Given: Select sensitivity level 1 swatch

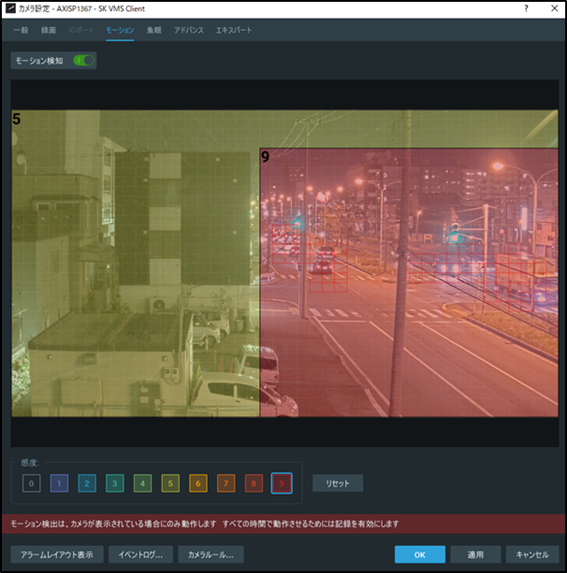Looking at the screenshot, I should pyautogui.click(x=59, y=483).
